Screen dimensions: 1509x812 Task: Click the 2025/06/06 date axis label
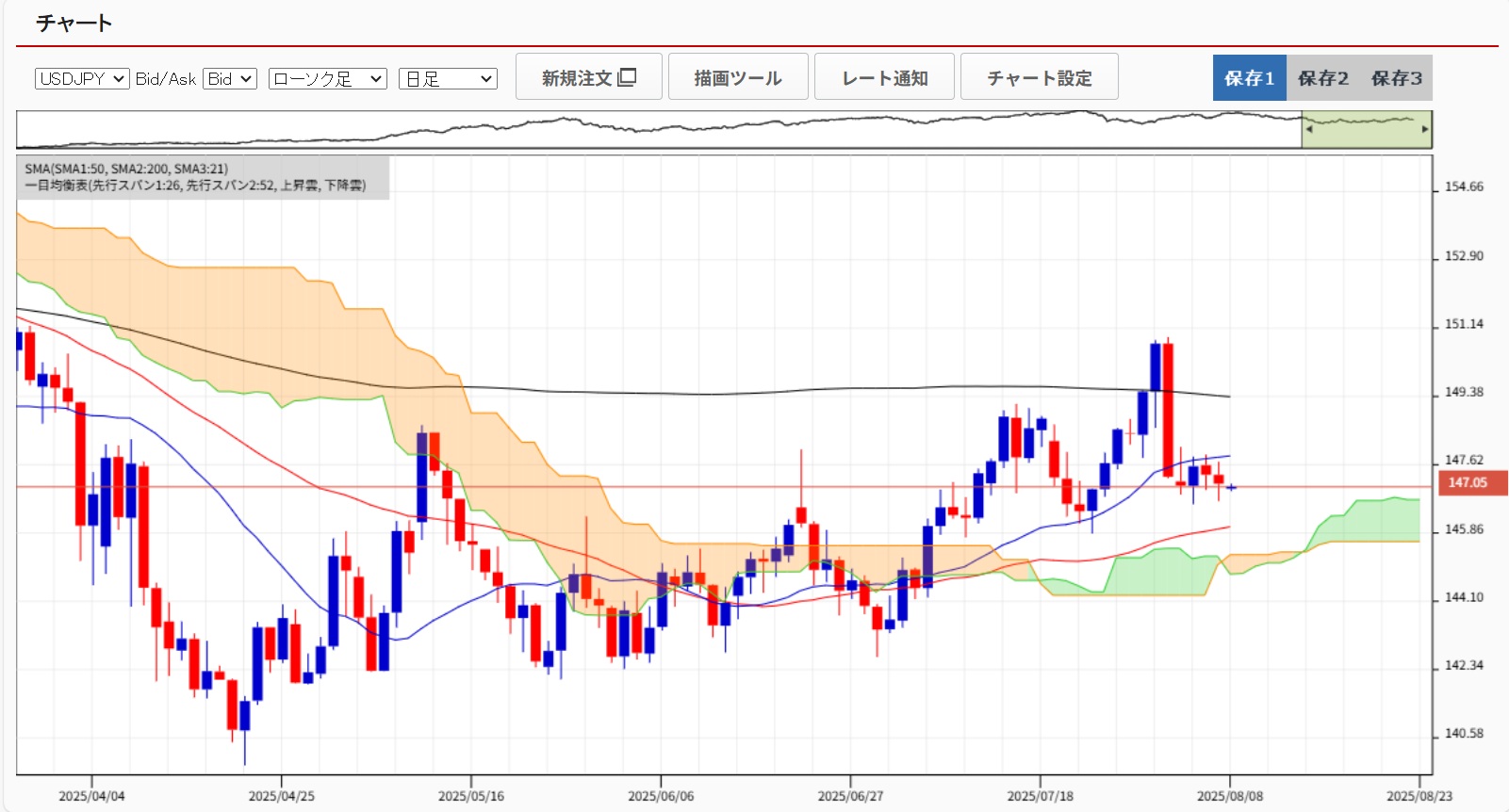coord(661,796)
